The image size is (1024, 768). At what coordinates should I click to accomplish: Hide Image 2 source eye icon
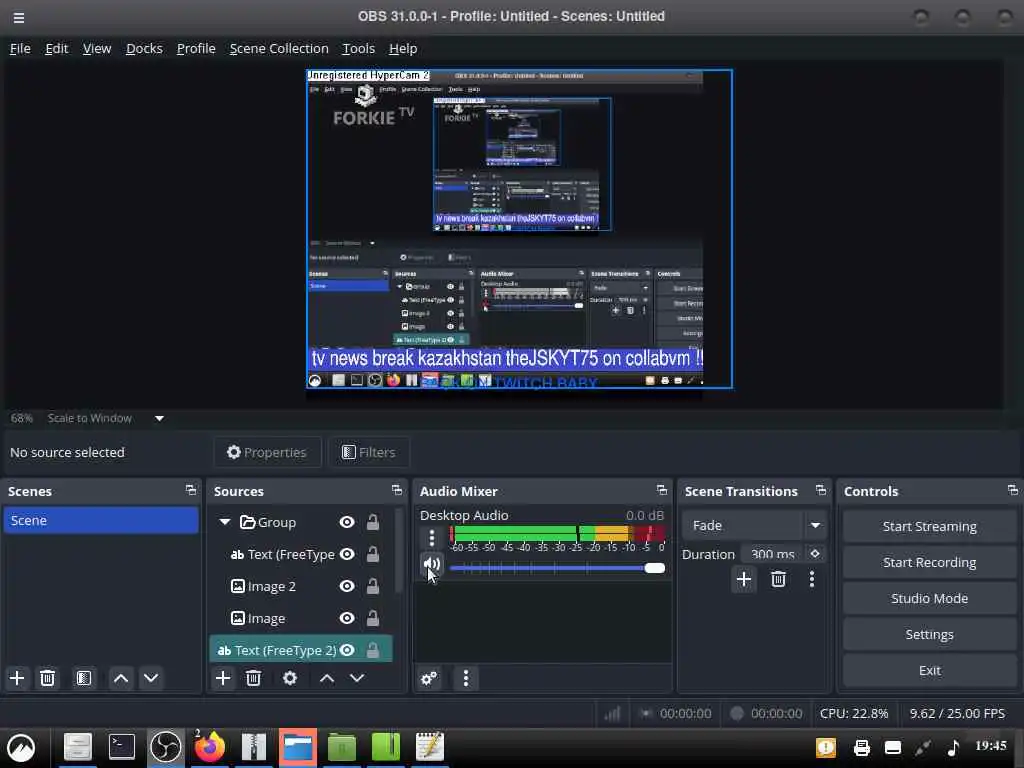pos(347,586)
